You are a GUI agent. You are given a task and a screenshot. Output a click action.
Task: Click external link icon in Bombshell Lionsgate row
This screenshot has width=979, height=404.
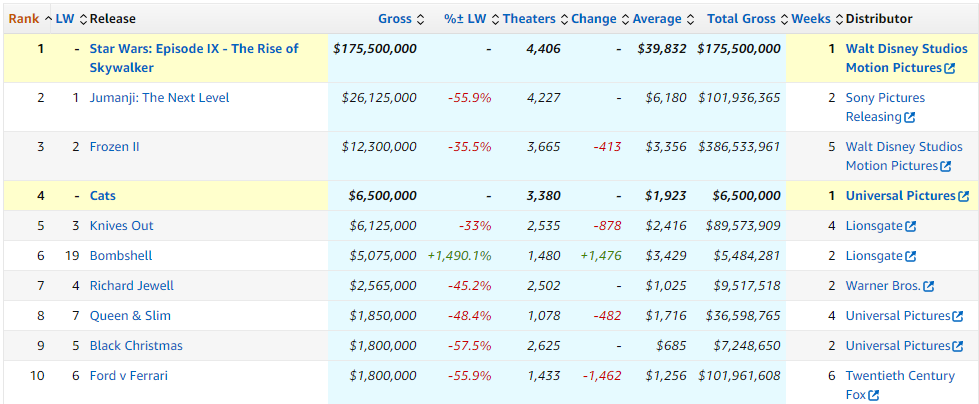[x=910, y=256]
